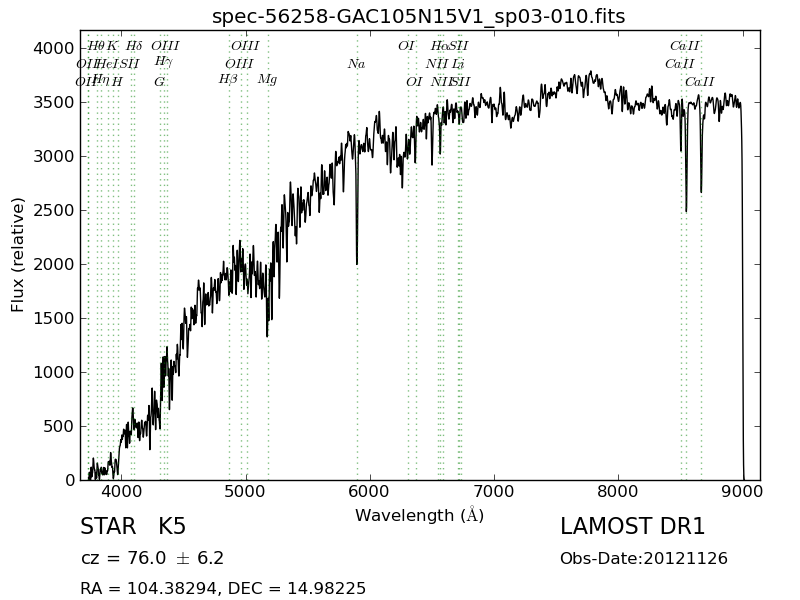The width and height of the screenshot is (800, 600).
Task: Select the Wavelength (Å) x-axis label
Action: [x=419, y=515]
